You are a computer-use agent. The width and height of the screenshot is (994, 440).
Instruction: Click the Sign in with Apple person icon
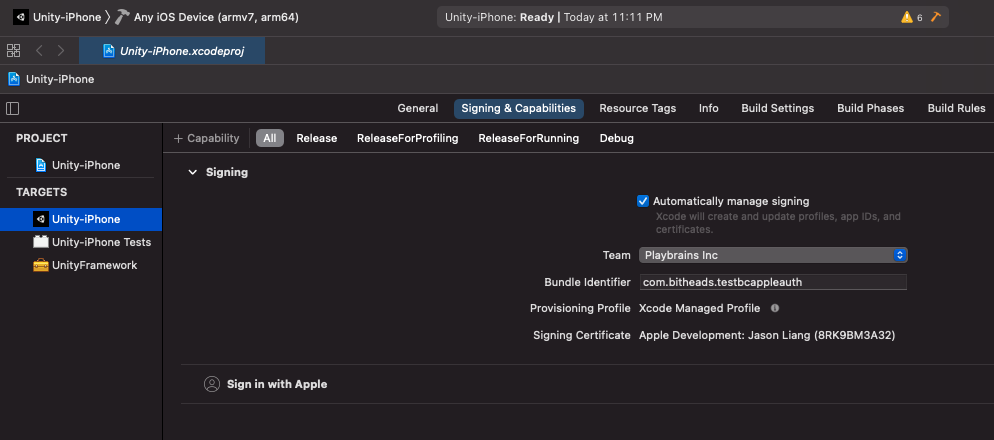click(212, 384)
